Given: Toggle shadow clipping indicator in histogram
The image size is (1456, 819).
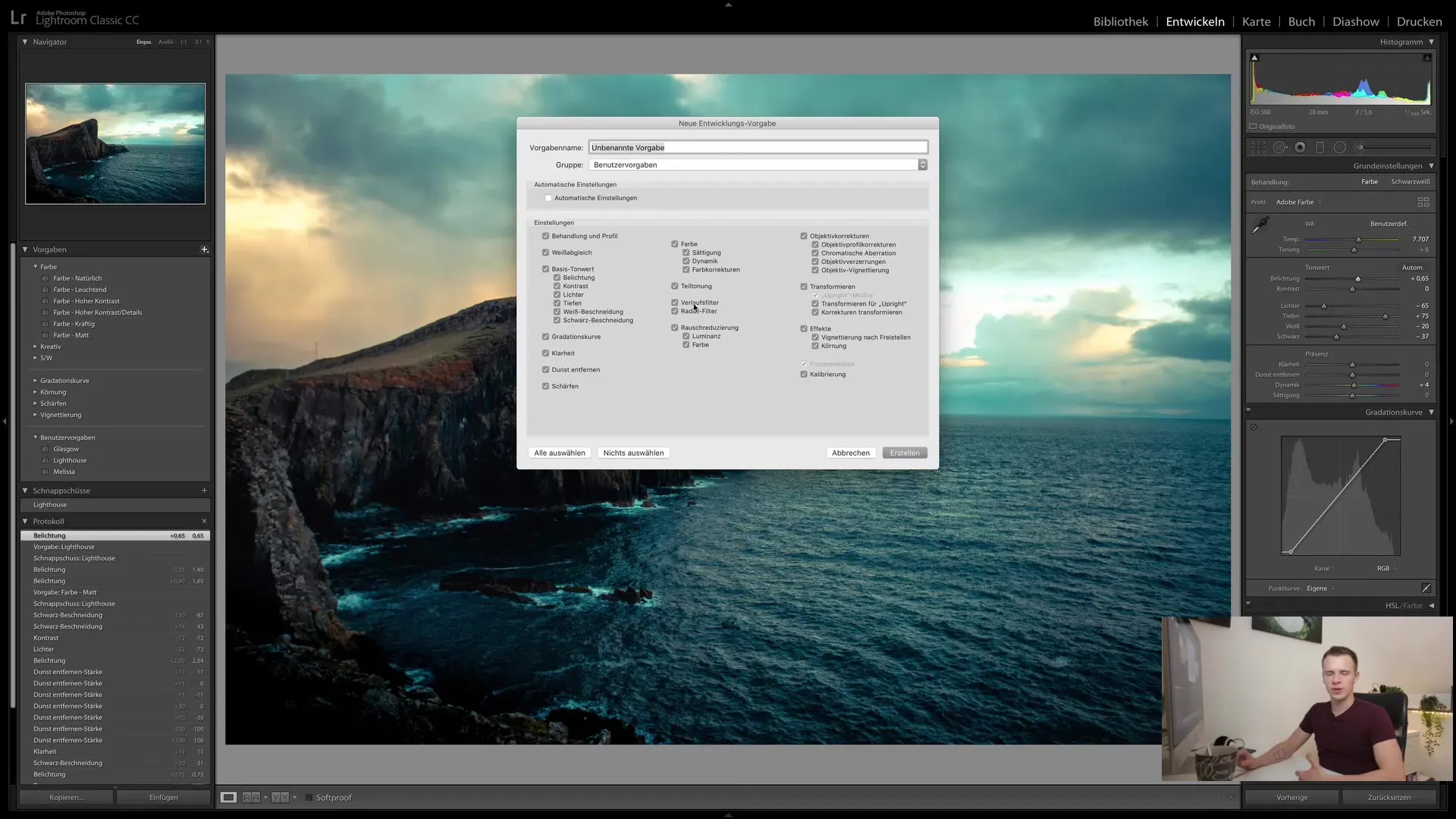Looking at the screenshot, I should tap(1254, 58).
